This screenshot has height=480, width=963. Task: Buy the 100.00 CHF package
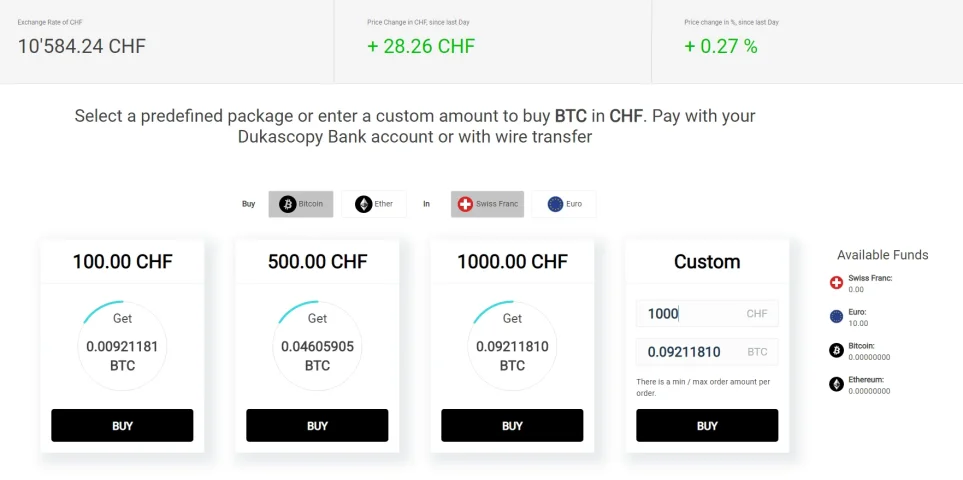[122, 425]
